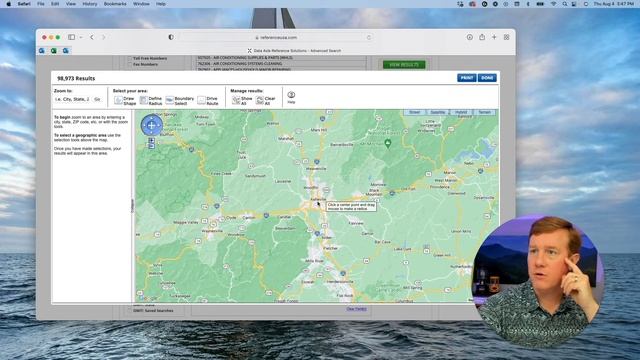This screenshot has height=360, width=640.
Task: Open the History menu
Action: click(90, 4)
